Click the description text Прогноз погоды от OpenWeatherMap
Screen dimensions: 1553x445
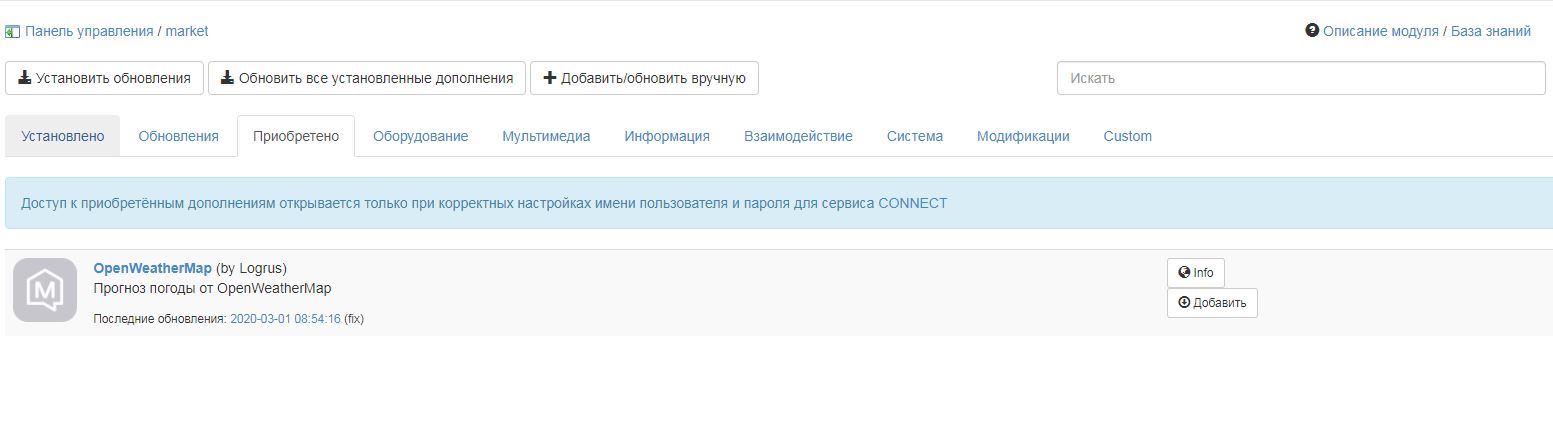click(212, 288)
